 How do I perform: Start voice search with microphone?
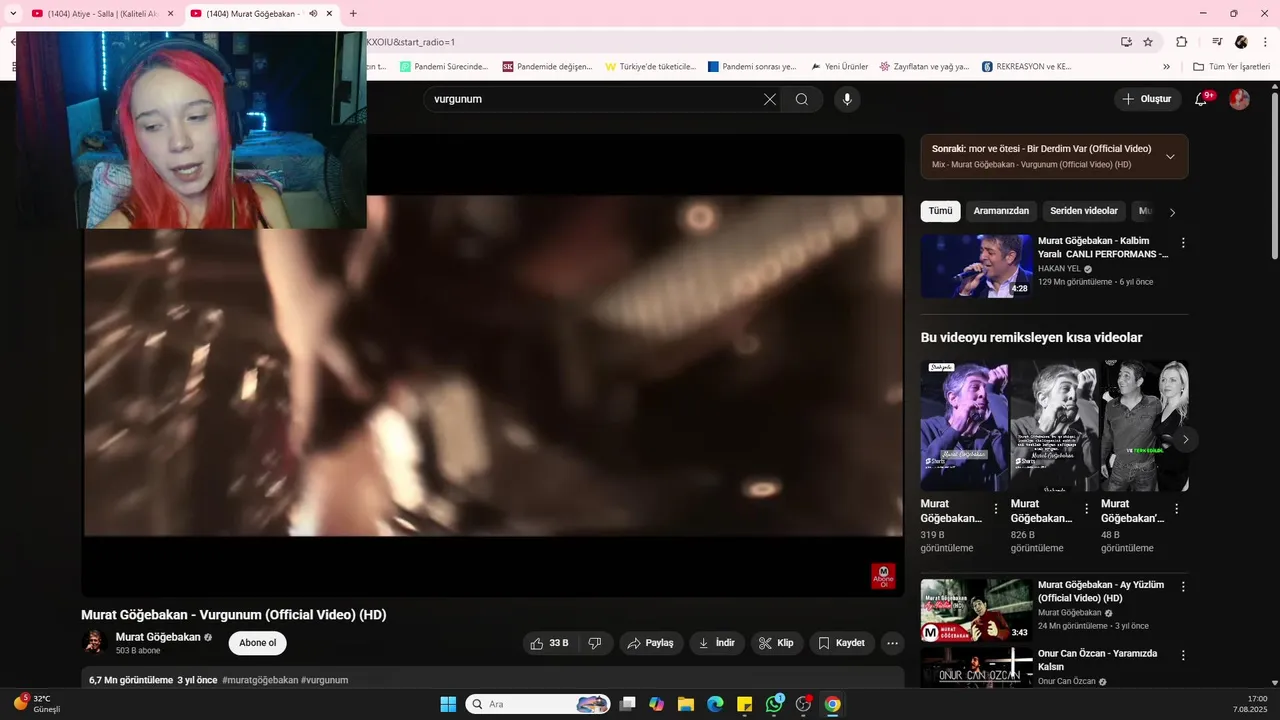point(847,99)
